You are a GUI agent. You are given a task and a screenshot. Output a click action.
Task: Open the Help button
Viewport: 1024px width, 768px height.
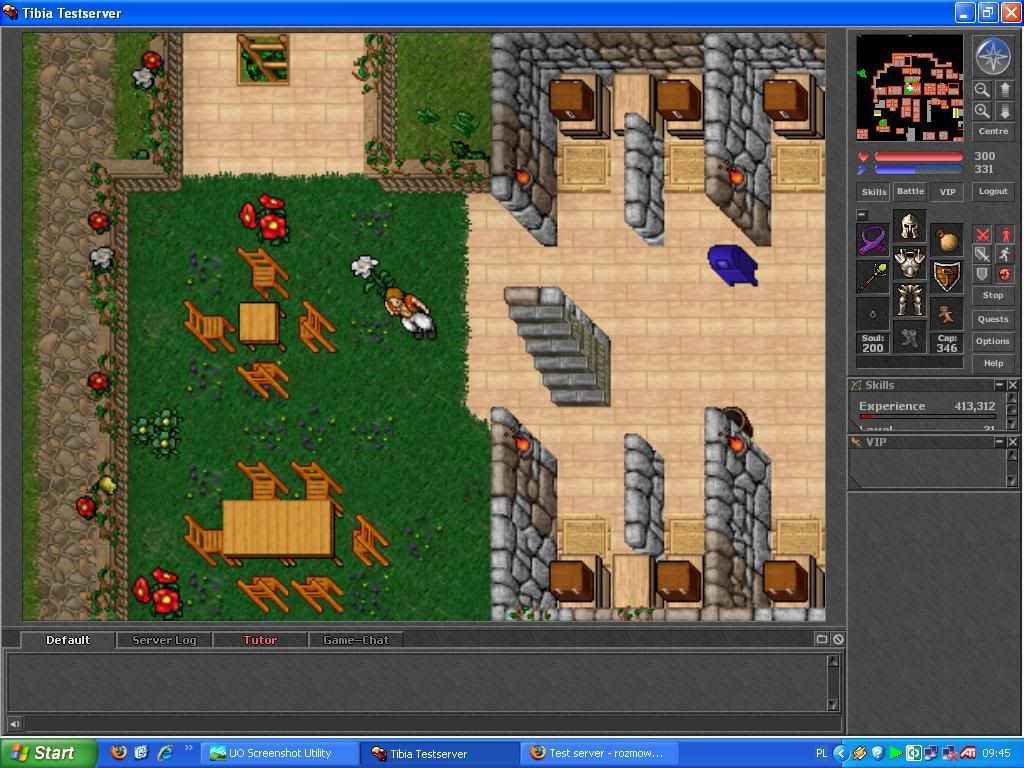tap(993, 363)
